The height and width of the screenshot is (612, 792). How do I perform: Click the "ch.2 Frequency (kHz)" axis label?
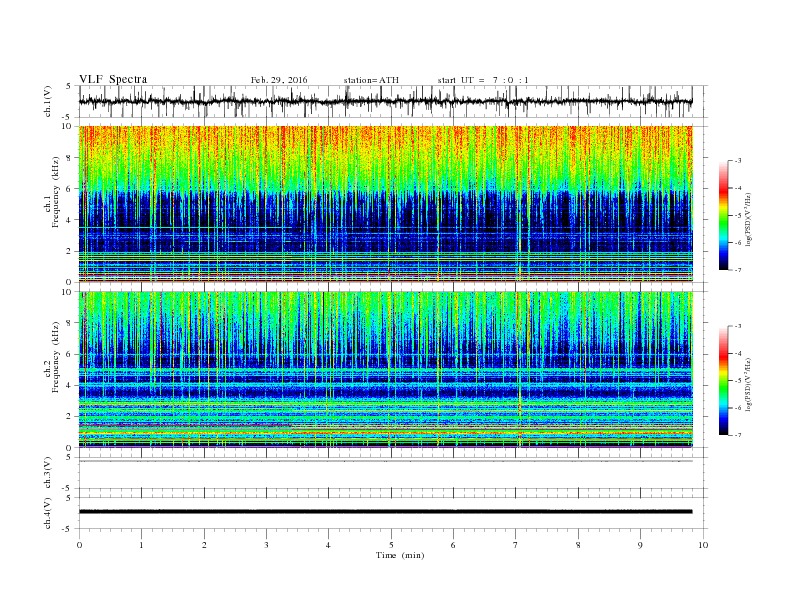click(52, 356)
